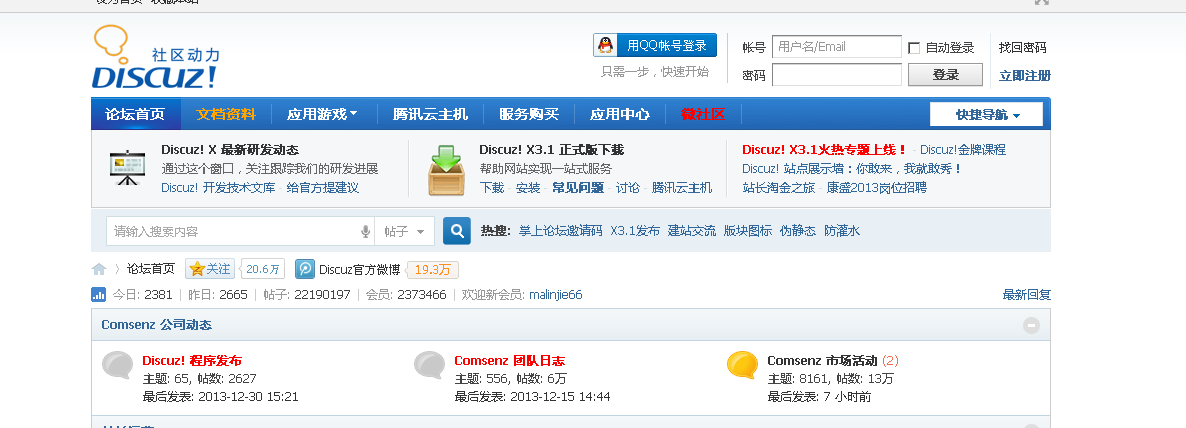Open the 论坛首页 nav tab
The height and width of the screenshot is (428, 1186).
135,114
